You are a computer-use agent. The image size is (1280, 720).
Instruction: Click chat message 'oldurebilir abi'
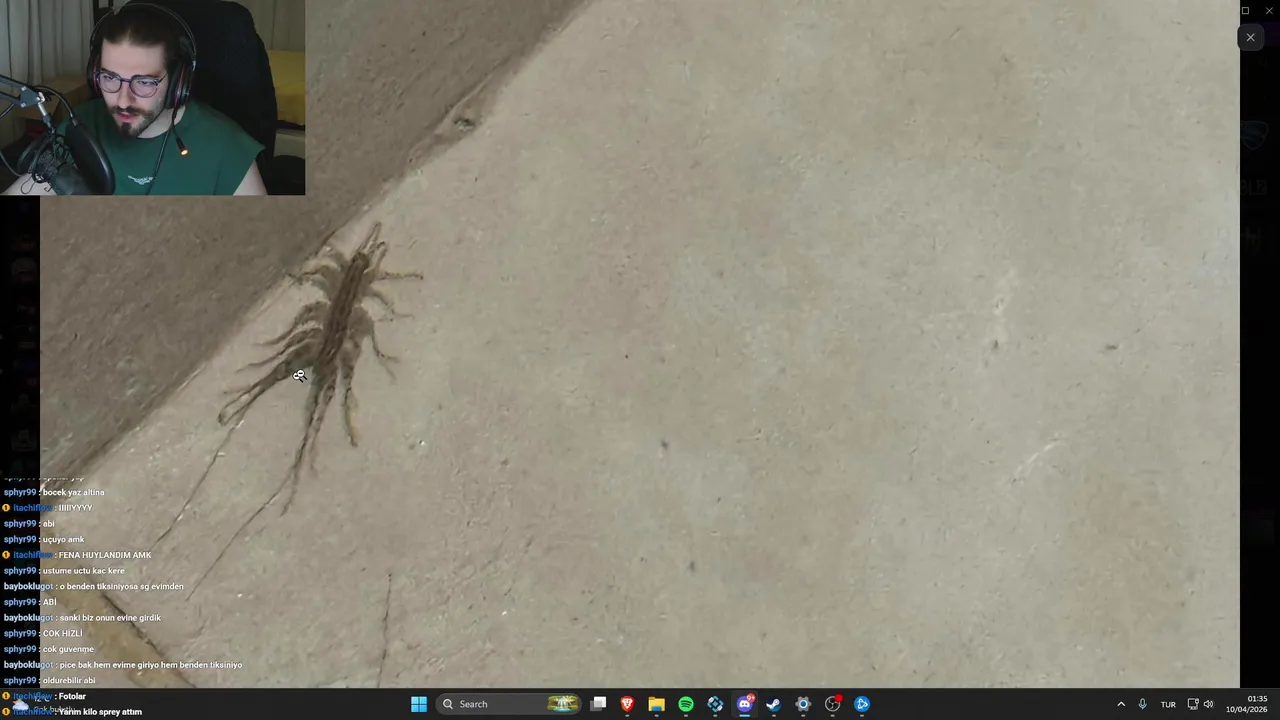tap(69, 680)
